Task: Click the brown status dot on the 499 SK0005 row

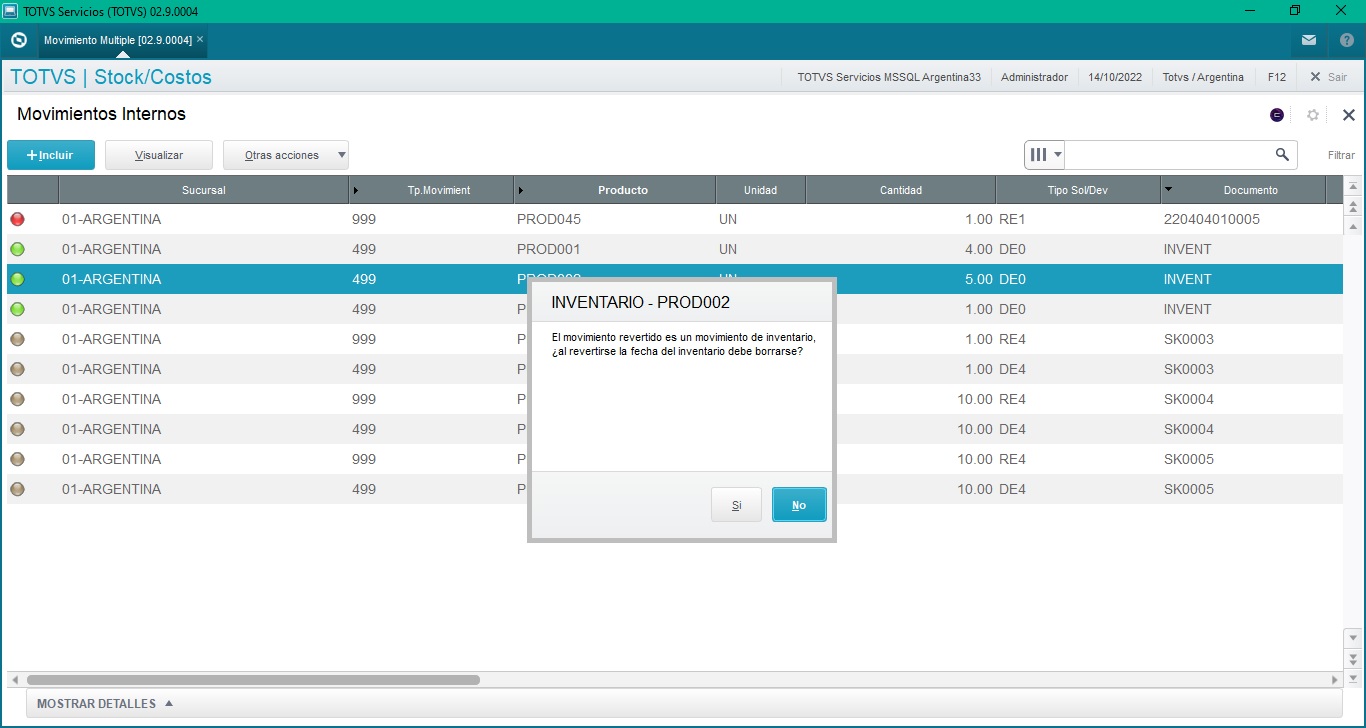Action: click(17, 489)
